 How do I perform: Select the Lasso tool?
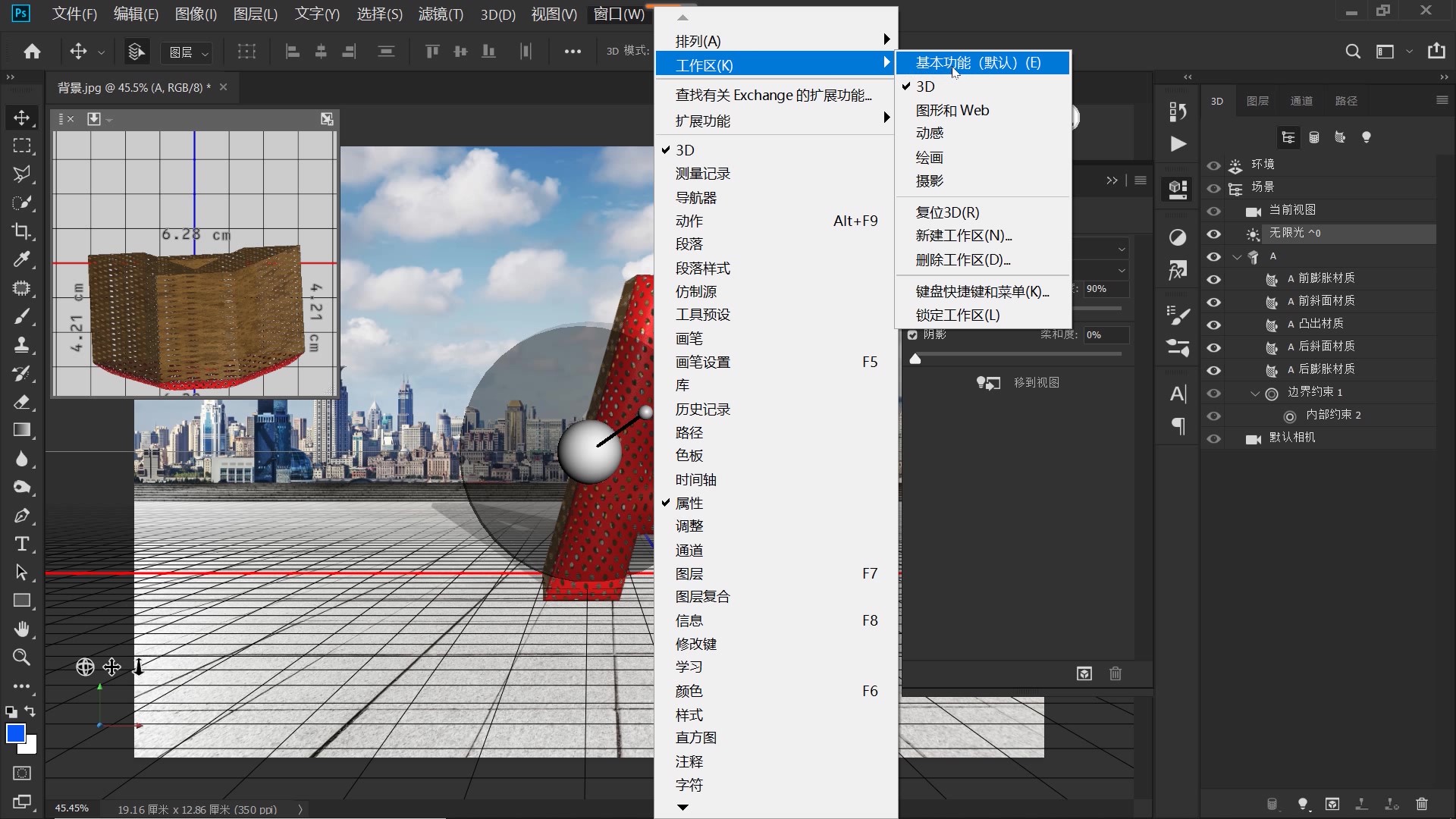click(x=22, y=174)
